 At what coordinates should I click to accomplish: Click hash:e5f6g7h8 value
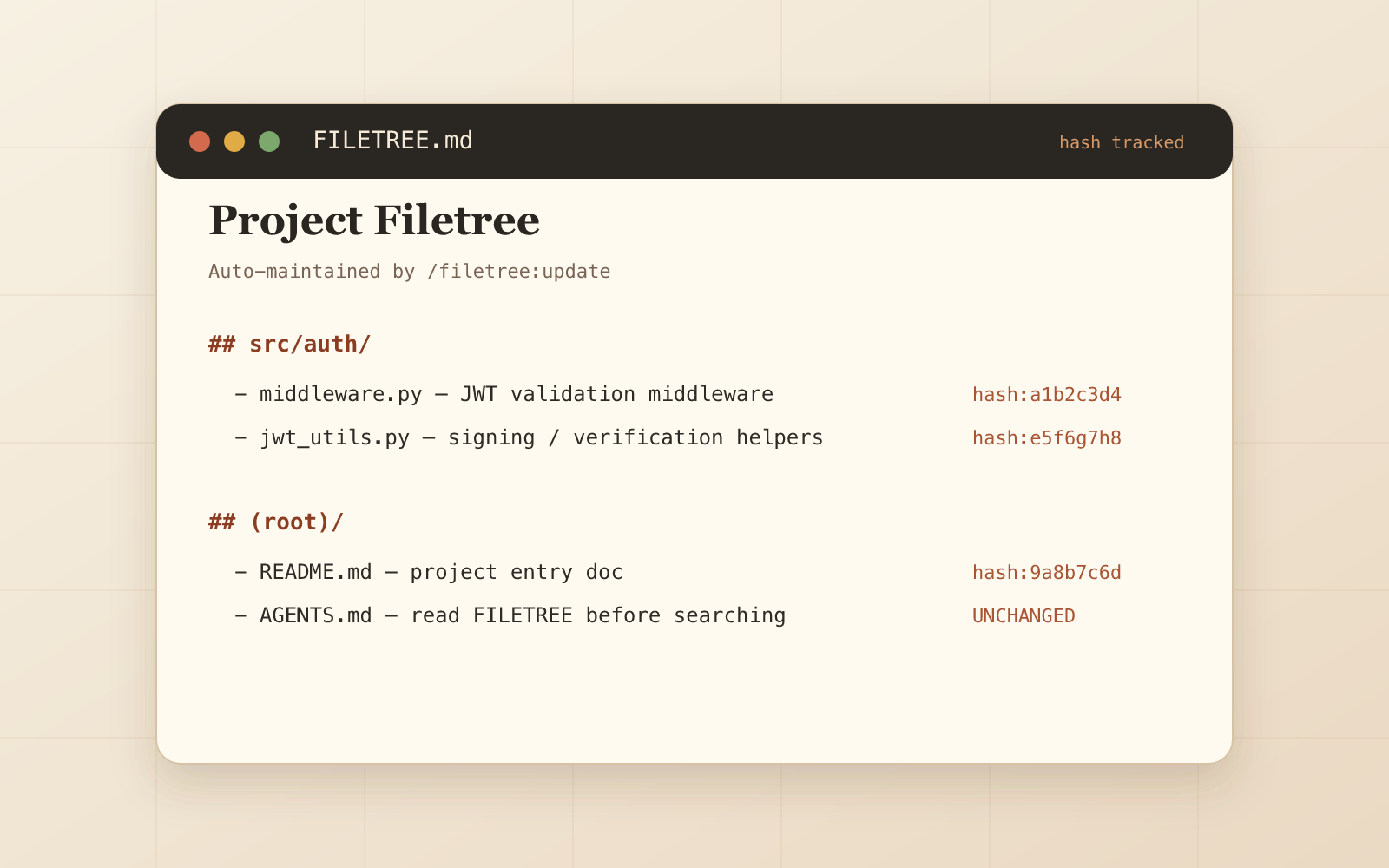[x=1047, y=438]
